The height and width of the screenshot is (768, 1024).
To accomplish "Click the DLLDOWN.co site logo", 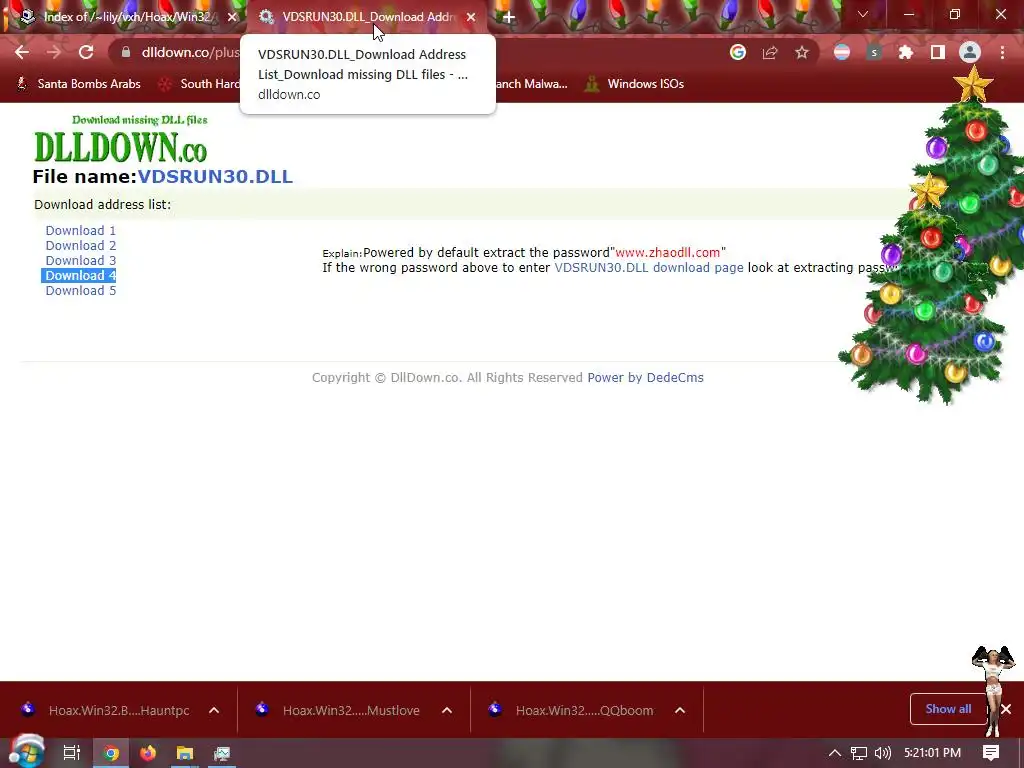I will point(121,140).
